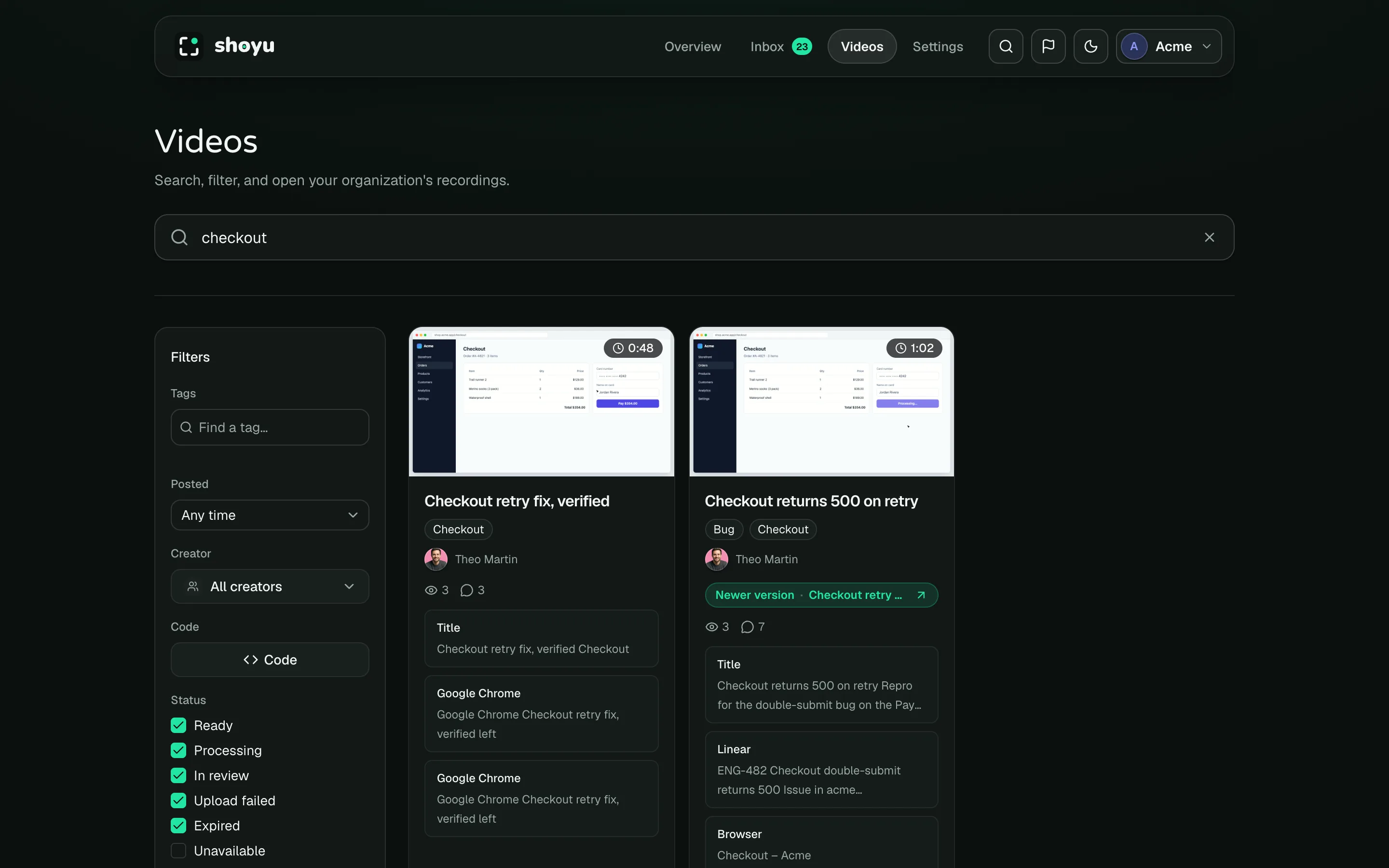Uncheck the Processing status checkbox
The height and width of the screenshot is (868, 1389).
coord(178,750)
